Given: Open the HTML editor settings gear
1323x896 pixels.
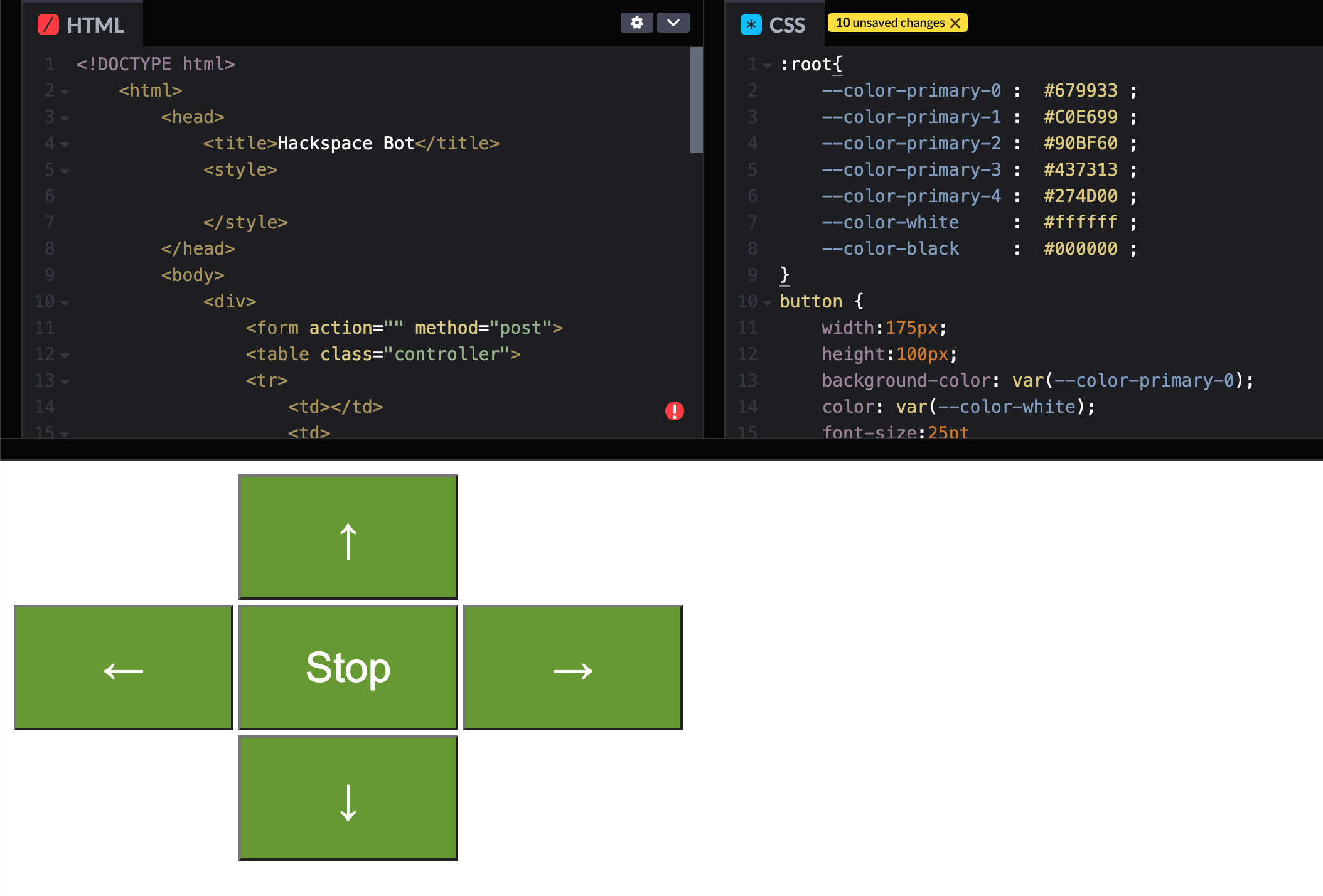Looking at the screenshot, I should (x=636, y=23).
